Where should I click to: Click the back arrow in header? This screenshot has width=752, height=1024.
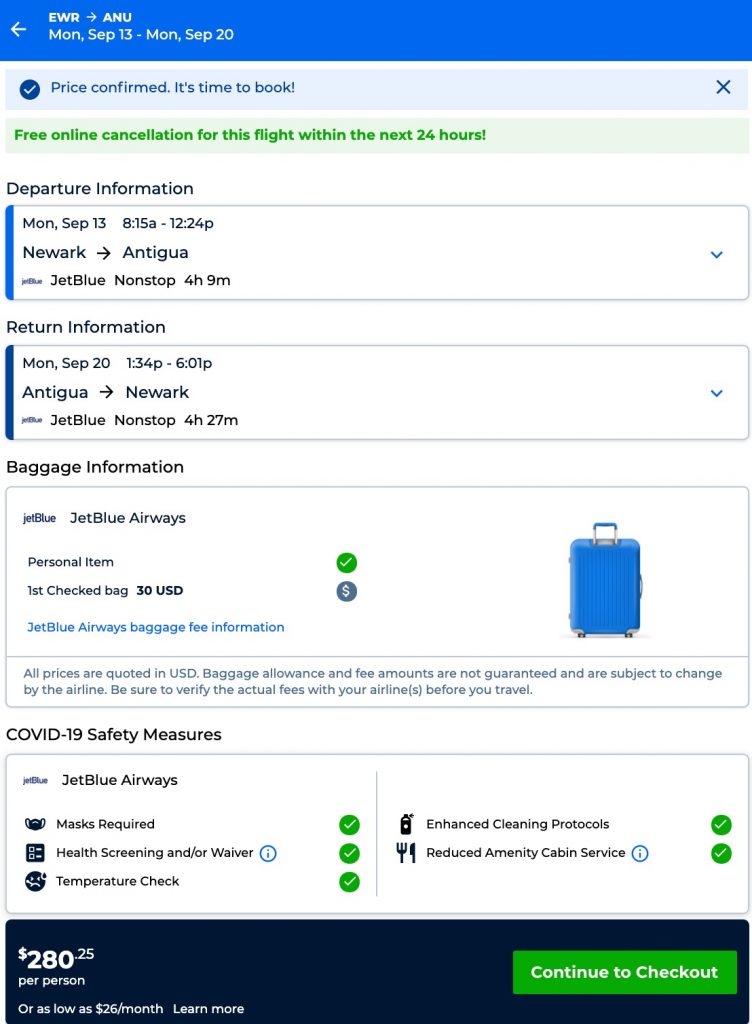click(18, 29)
